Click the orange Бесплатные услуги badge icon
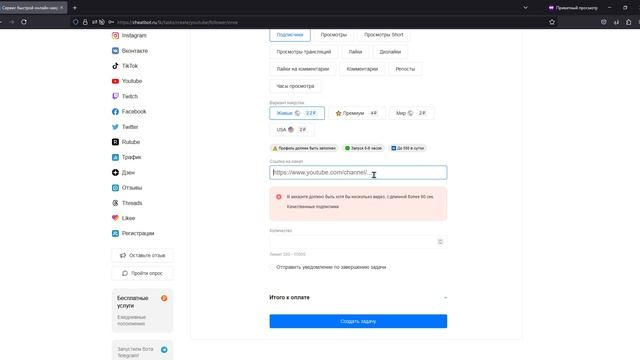The height and width of the screenshot is (360, 640). pyautogui.click(x=164, y=298)
